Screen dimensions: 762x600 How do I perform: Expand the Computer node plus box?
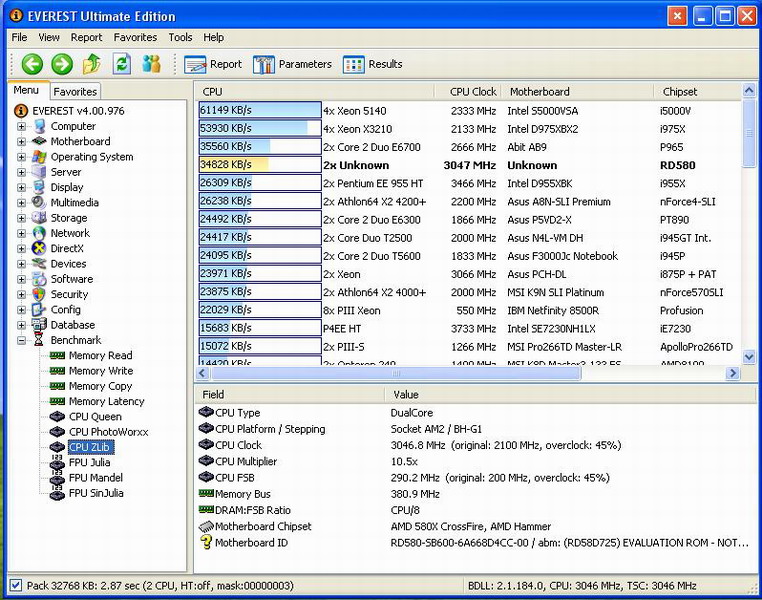(x=21, y=126)
